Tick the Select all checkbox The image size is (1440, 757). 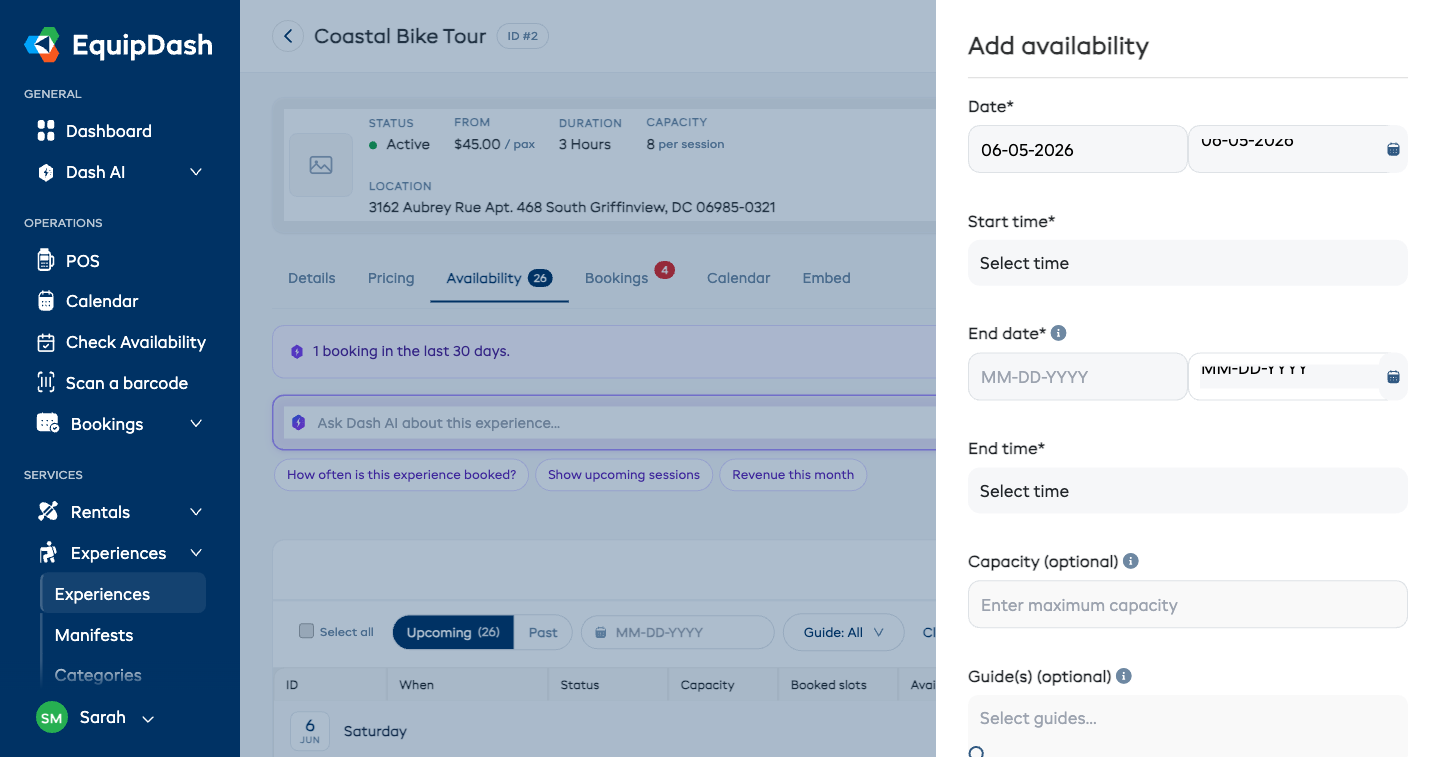[x=307, y=631]
